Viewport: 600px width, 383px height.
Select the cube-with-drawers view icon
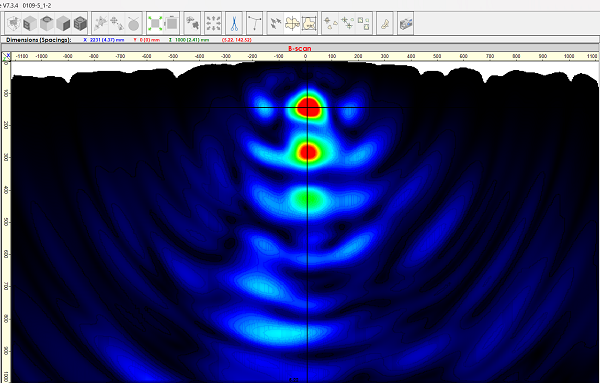[30, 23]
